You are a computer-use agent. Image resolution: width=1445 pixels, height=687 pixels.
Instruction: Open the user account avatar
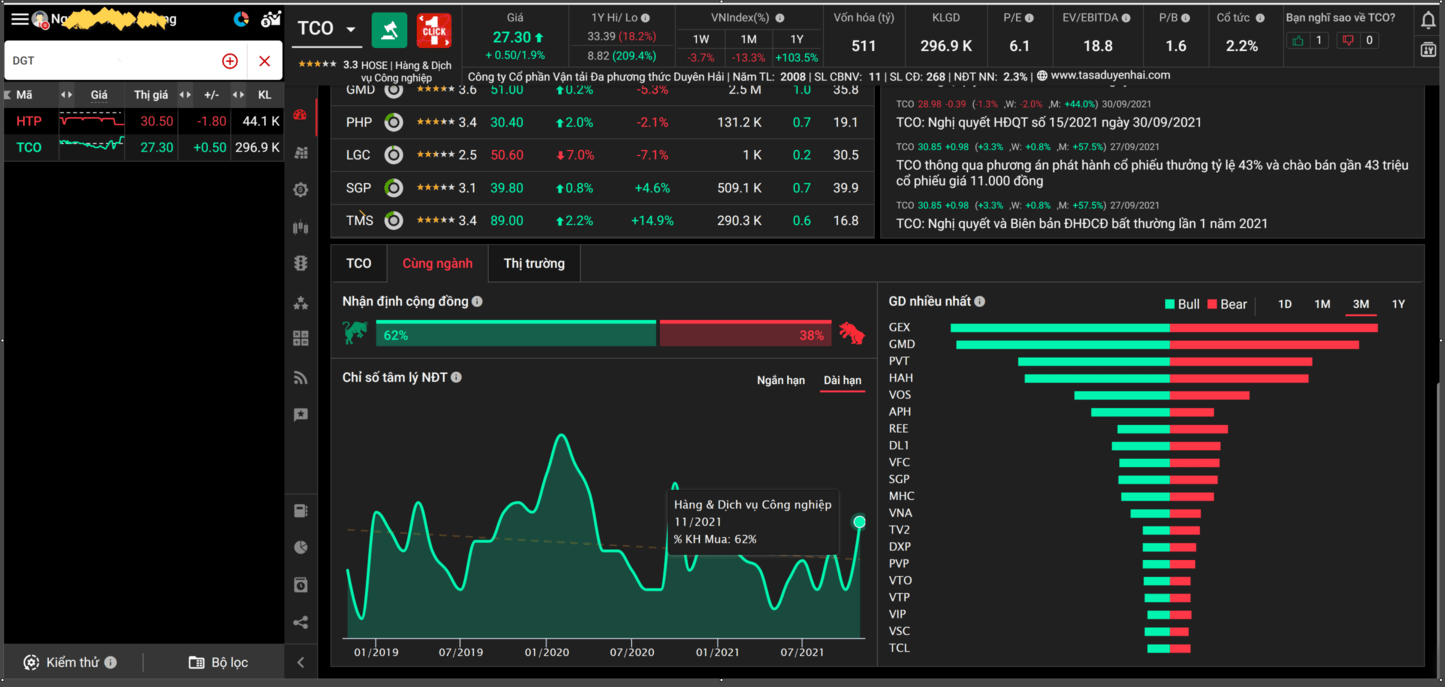tap(40, 19)
